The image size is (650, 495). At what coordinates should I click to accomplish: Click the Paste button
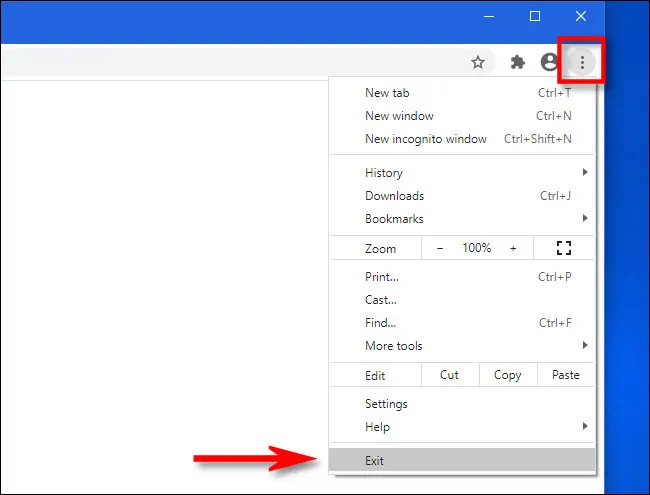pos(565,375)
